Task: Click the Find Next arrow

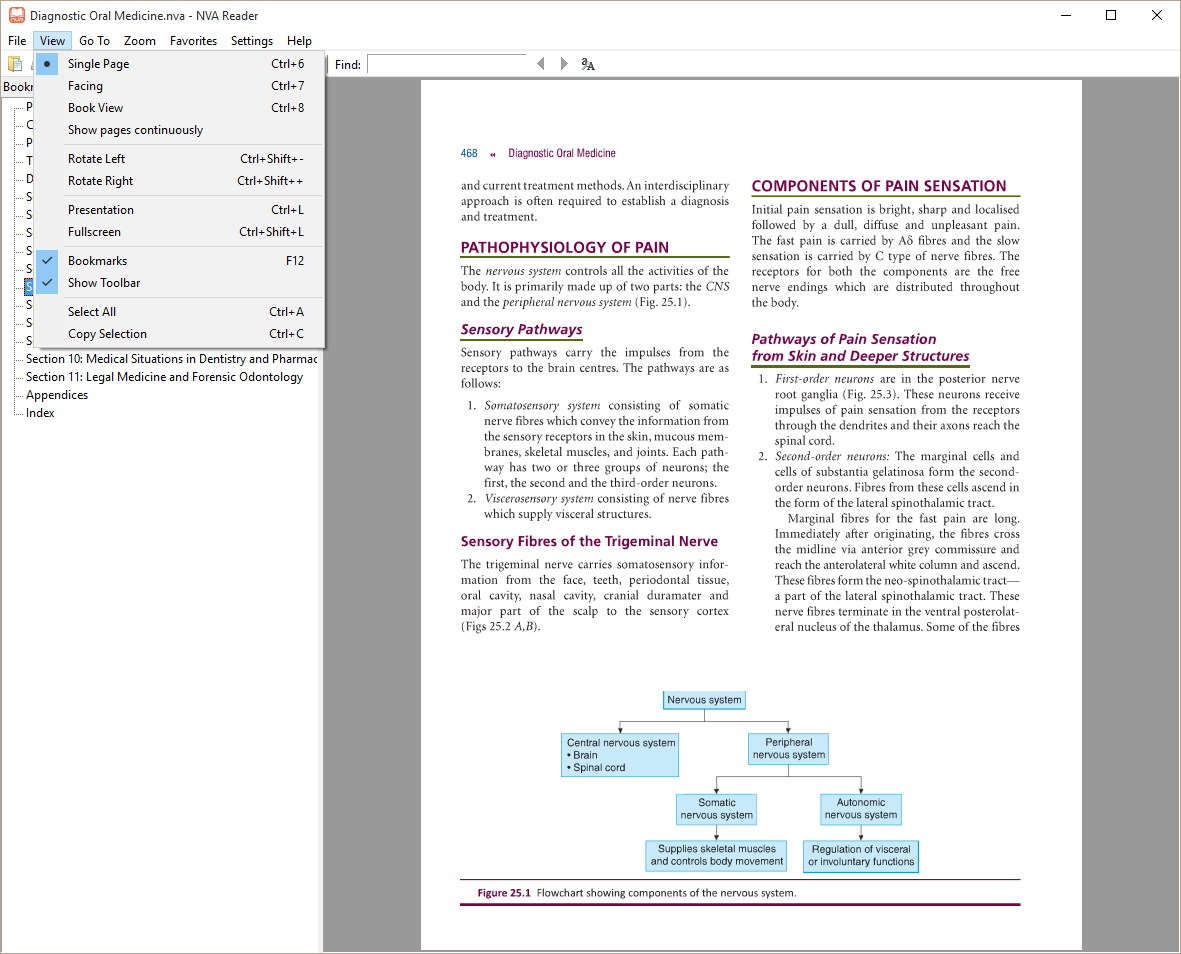Action: 564,64
